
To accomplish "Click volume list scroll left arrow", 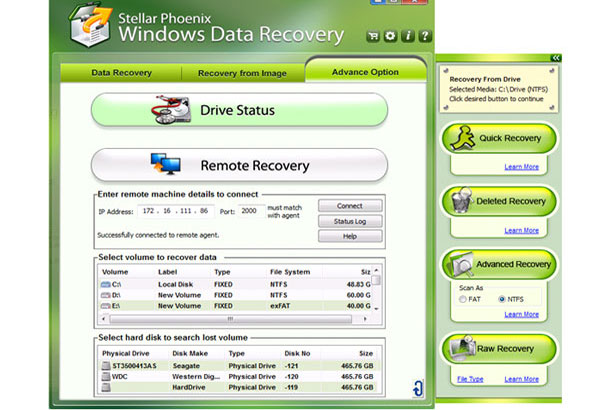I will click(104, 319).
